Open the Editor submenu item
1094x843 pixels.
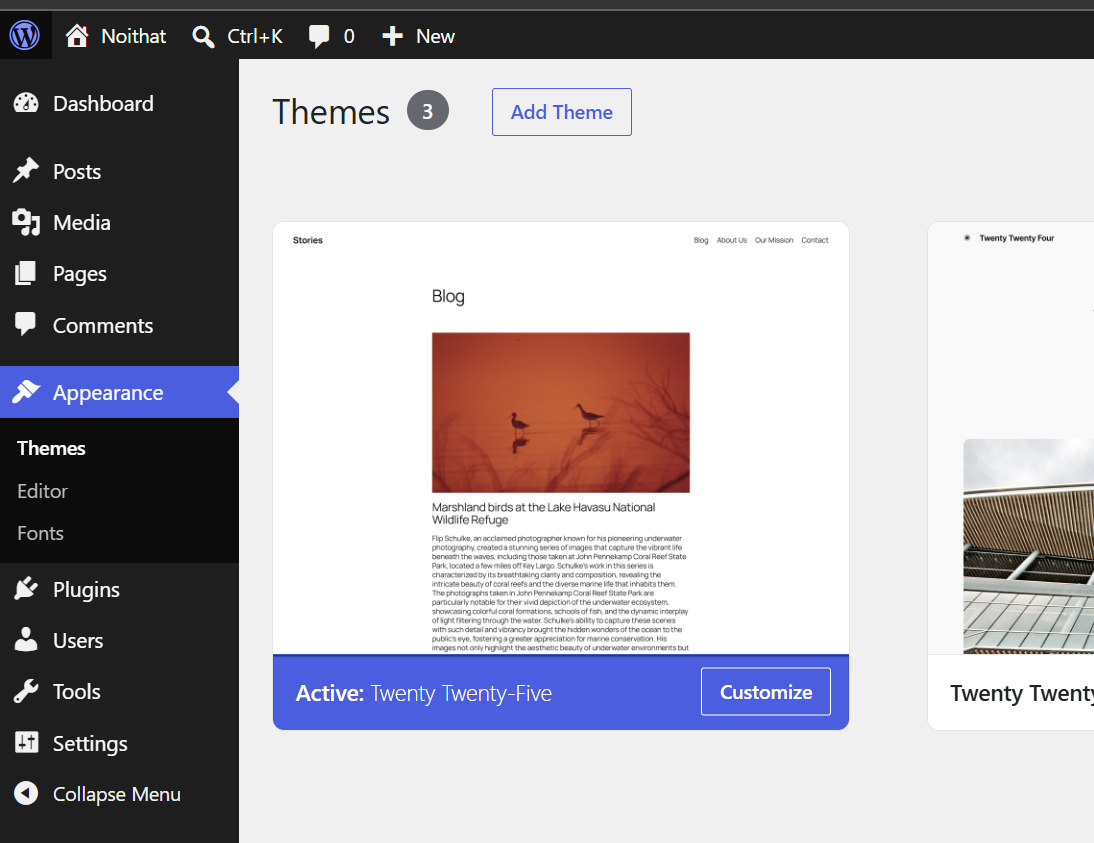tap(43, 491)
